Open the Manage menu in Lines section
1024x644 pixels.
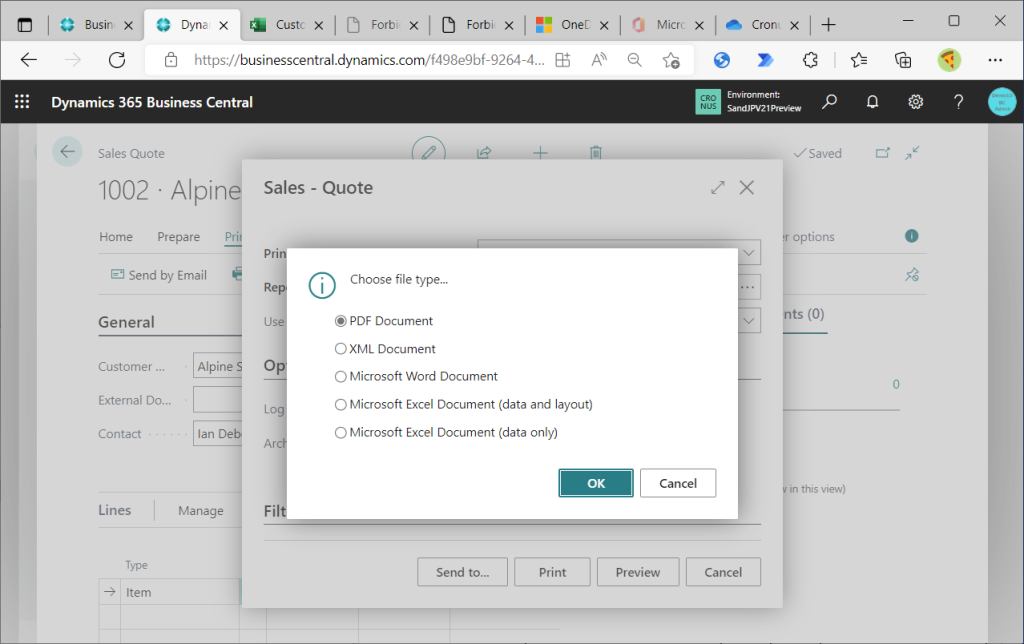click(x=200, y=511)
